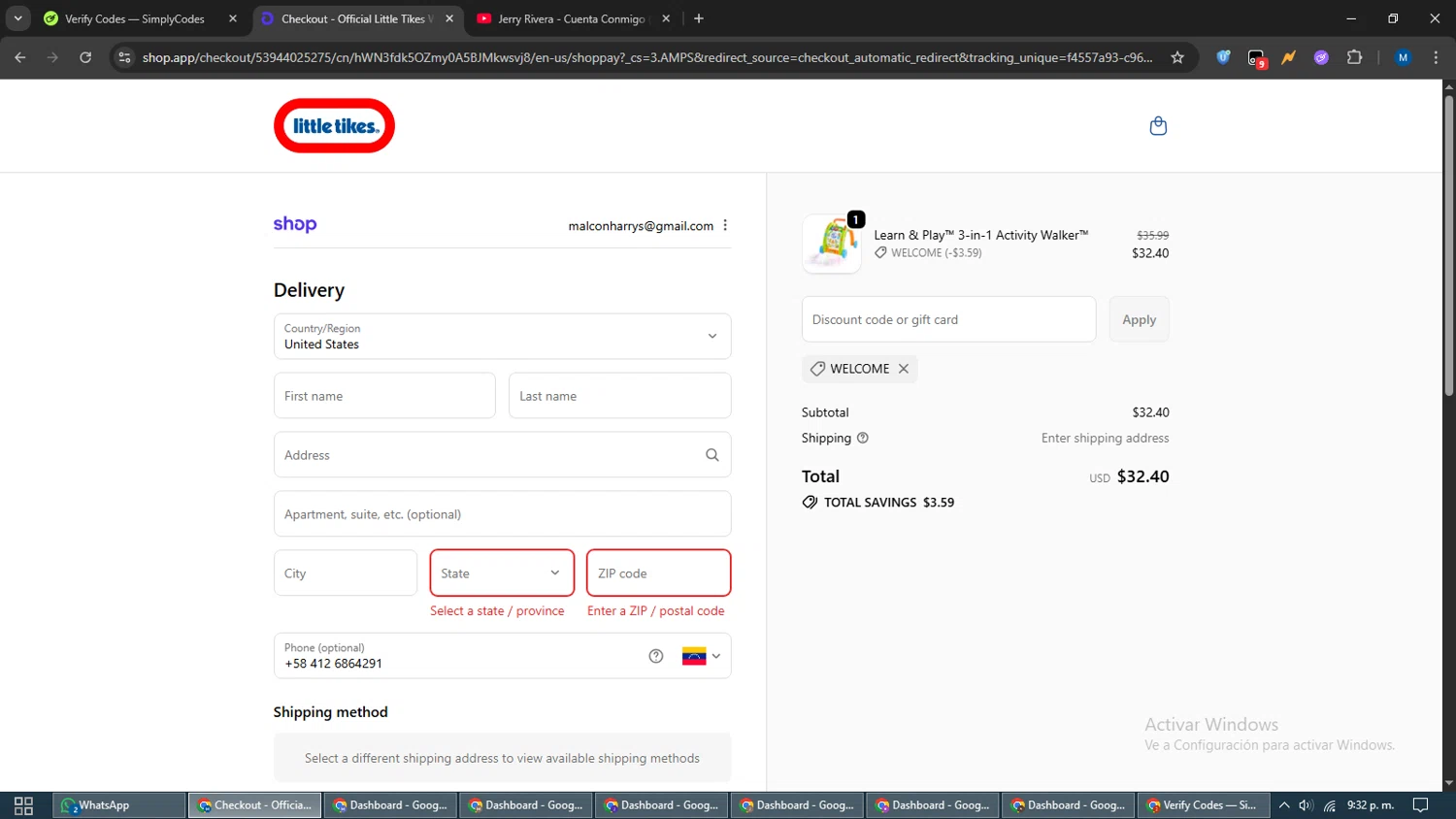Open the Bitwarden shield extension
Screen dimensions: 1456x819
pos(1224,57)
